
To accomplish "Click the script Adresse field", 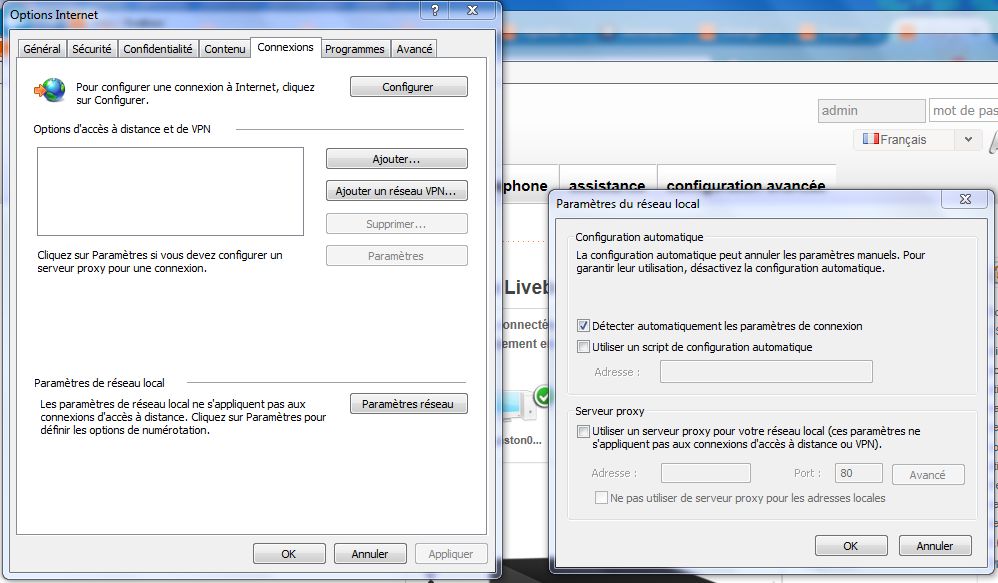I will point(766,372).
